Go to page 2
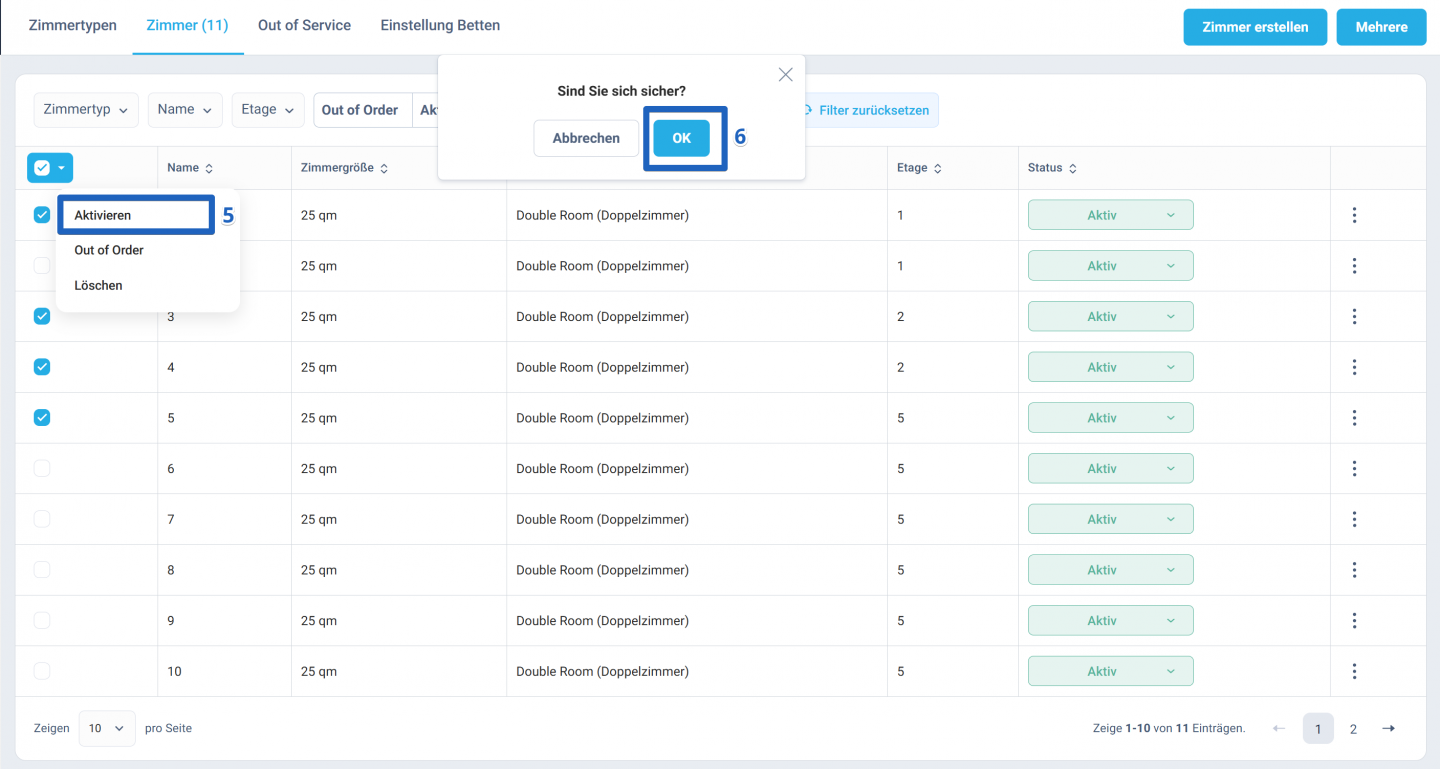The height and width of the screenshot is (769, 1440). point(1353,729)
